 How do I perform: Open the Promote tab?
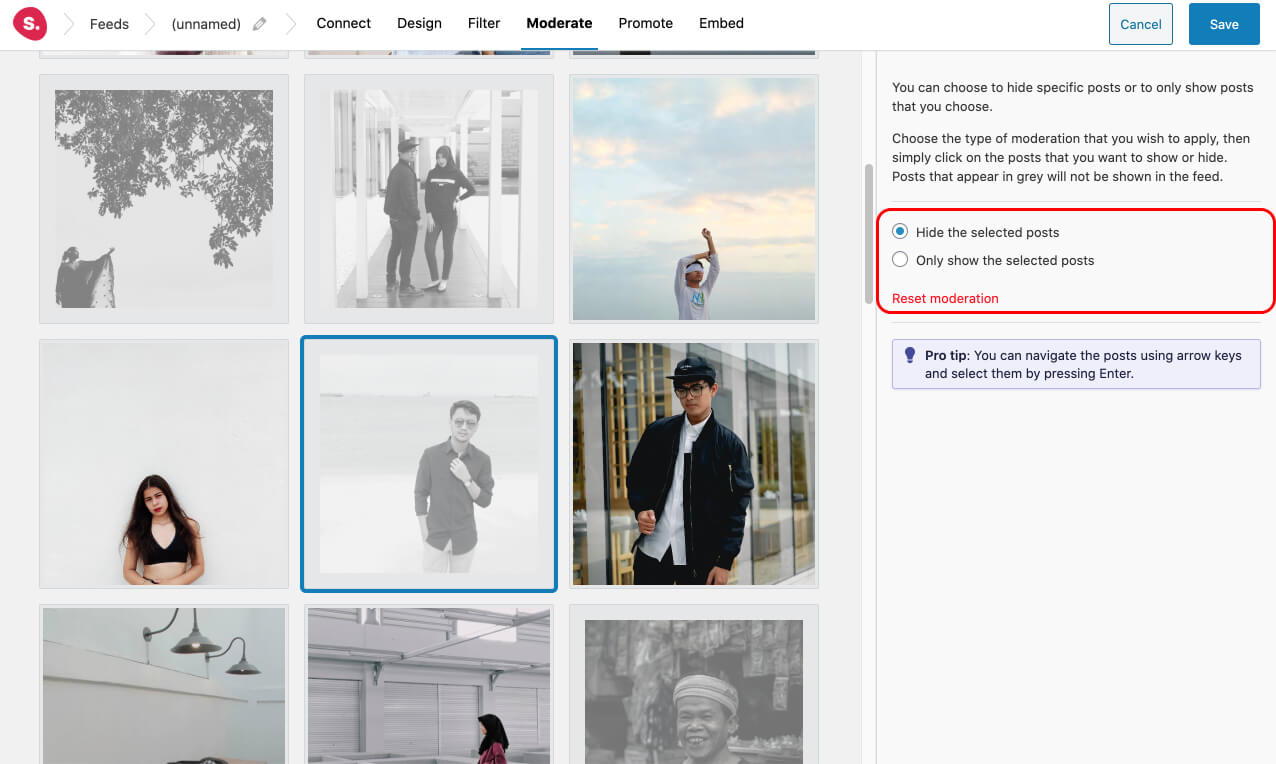(645, 23)
